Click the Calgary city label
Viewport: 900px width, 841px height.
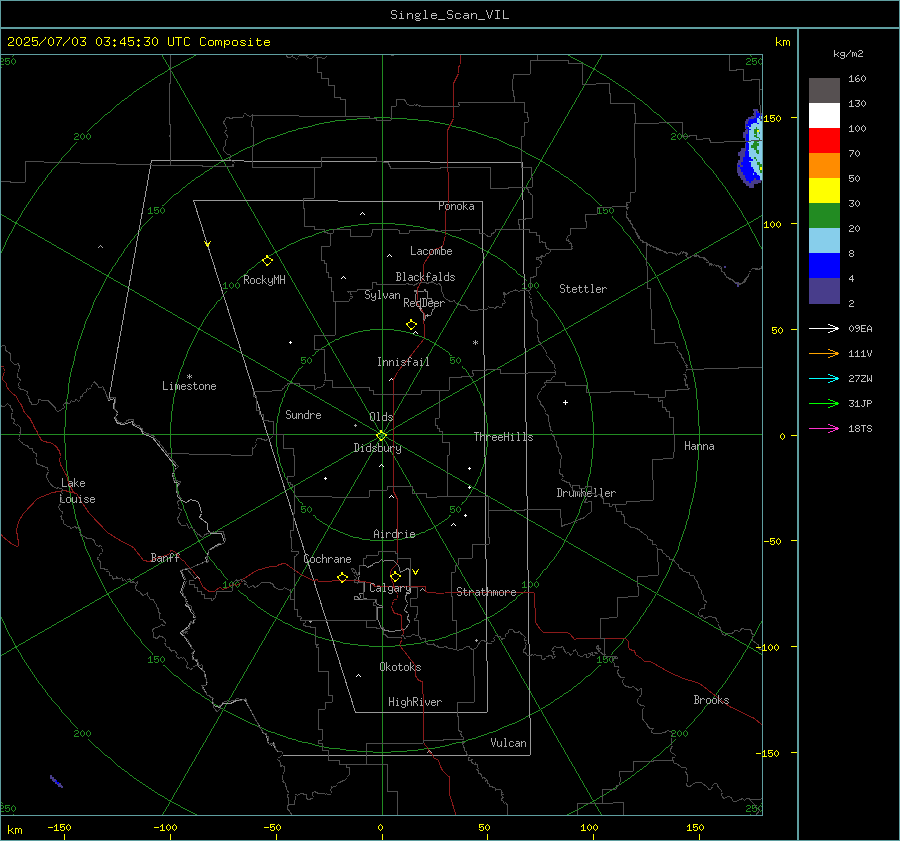click(390, 588)
